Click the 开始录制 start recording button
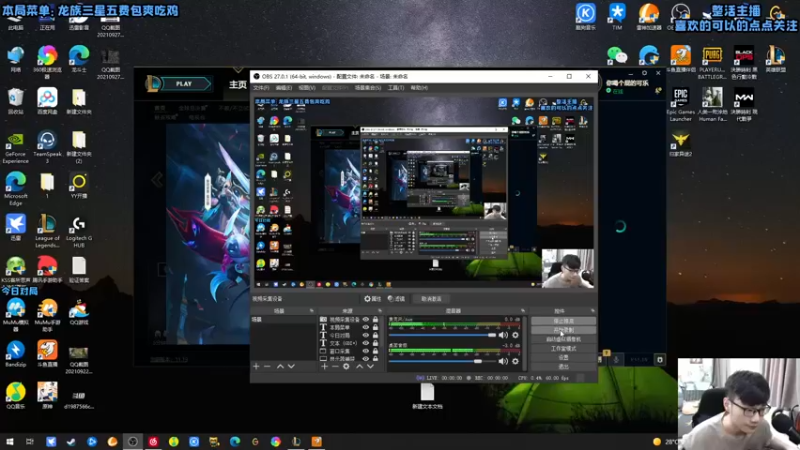Viewport: 800px width, 450px height. click(563, 330)
